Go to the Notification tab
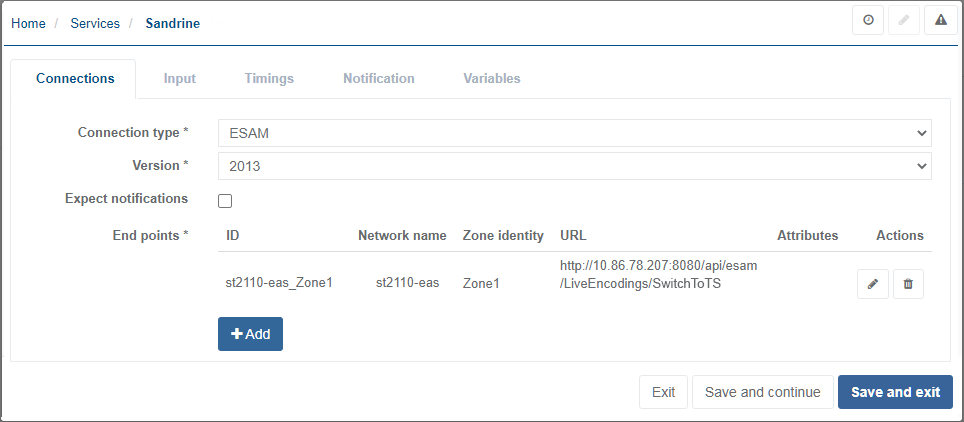Viewport: 964px width, 422px height. (378, 78)
